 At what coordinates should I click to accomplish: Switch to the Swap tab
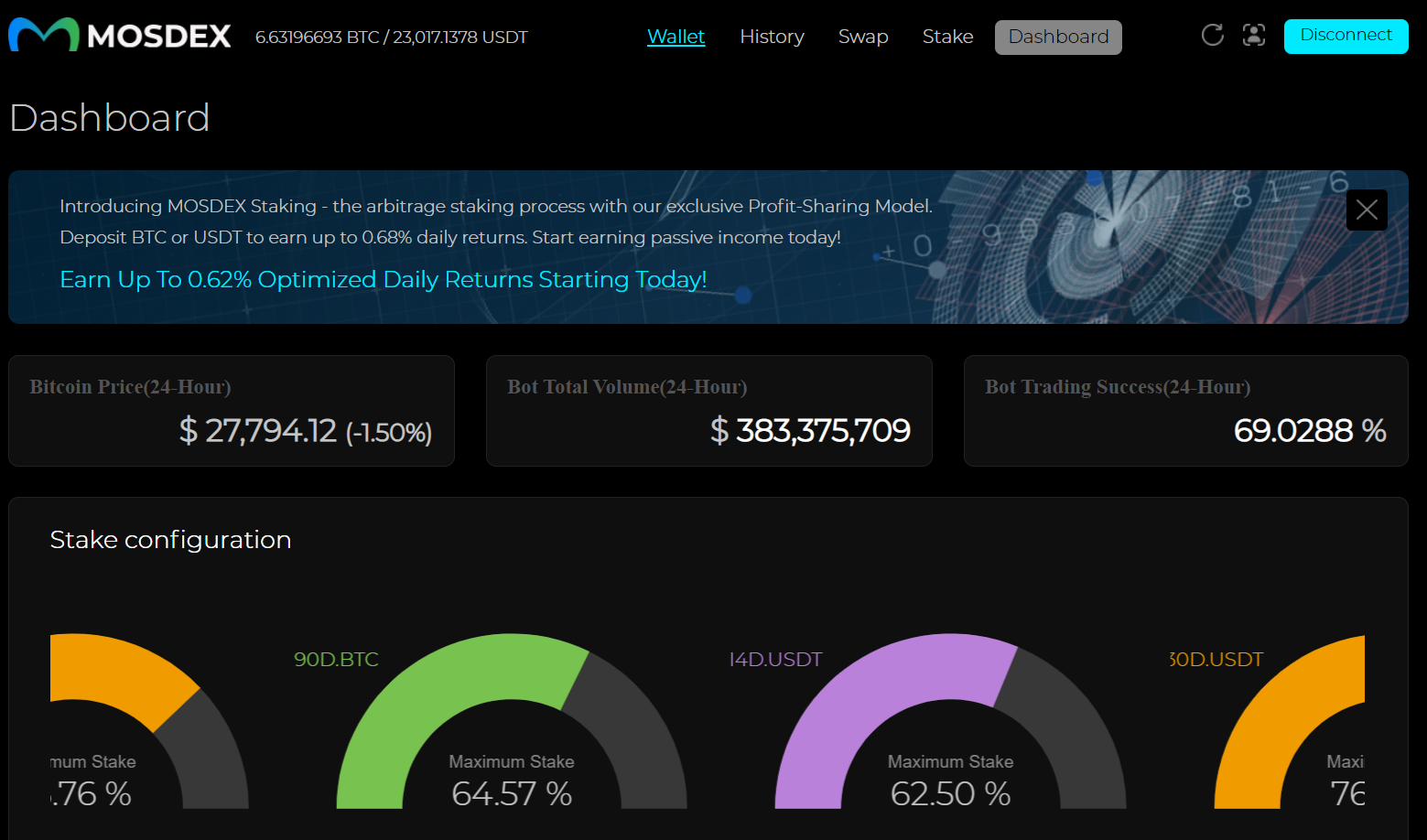coord(863,37)
